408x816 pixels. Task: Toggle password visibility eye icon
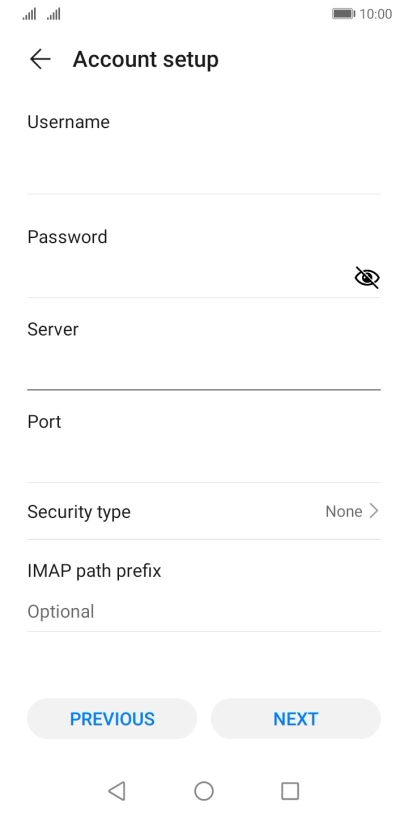[x=367, y=277]
